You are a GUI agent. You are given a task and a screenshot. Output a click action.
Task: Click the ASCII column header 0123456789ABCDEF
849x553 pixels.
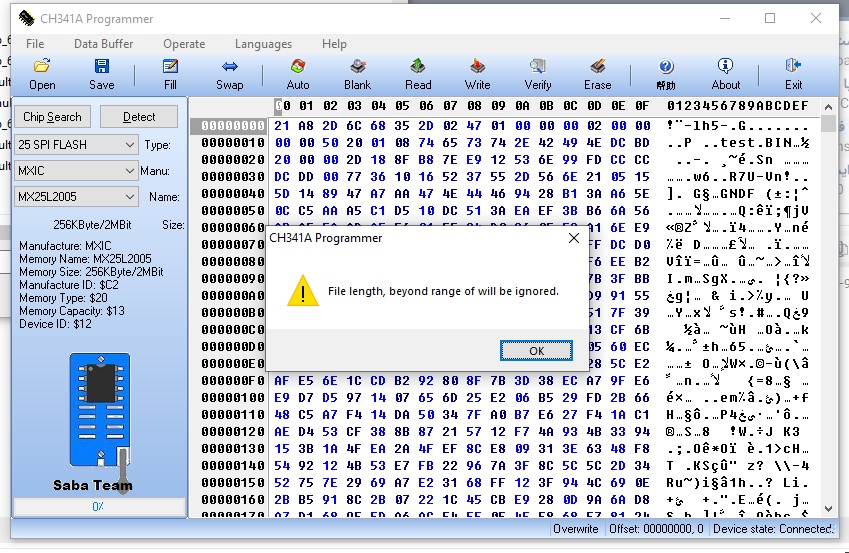[737, 106]
